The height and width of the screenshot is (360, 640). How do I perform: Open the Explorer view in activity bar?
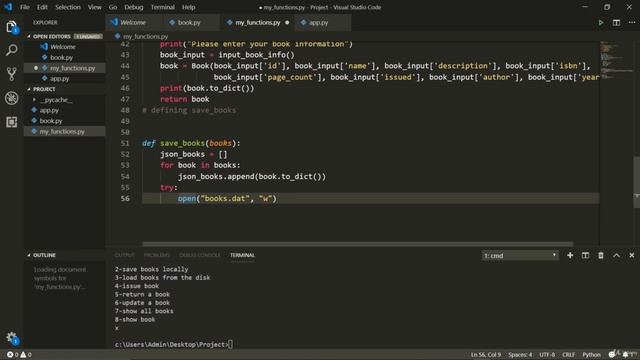coord(11,27)
